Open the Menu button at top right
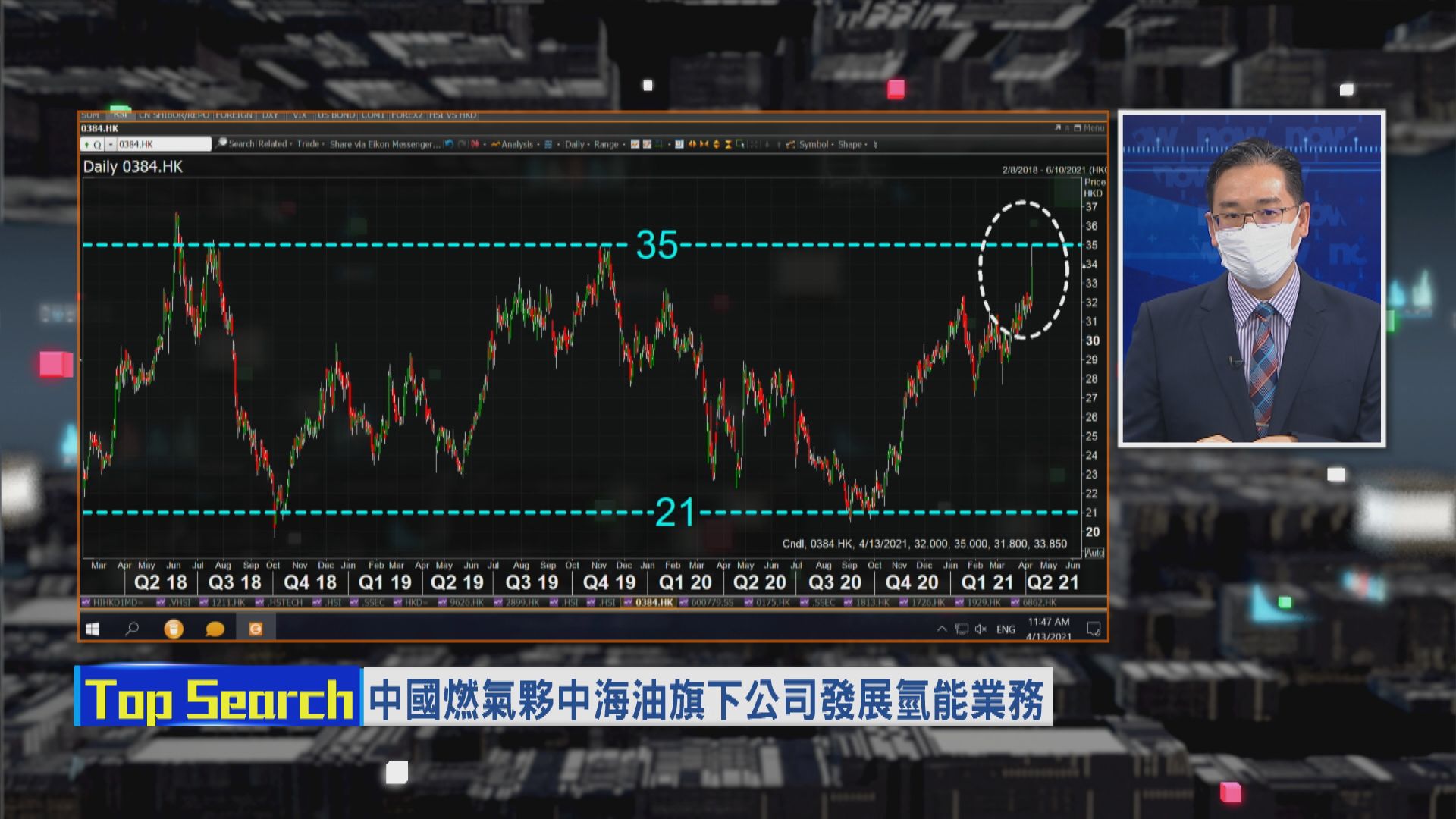This screenshot has height=819, width=1456. coord(1093,128)
